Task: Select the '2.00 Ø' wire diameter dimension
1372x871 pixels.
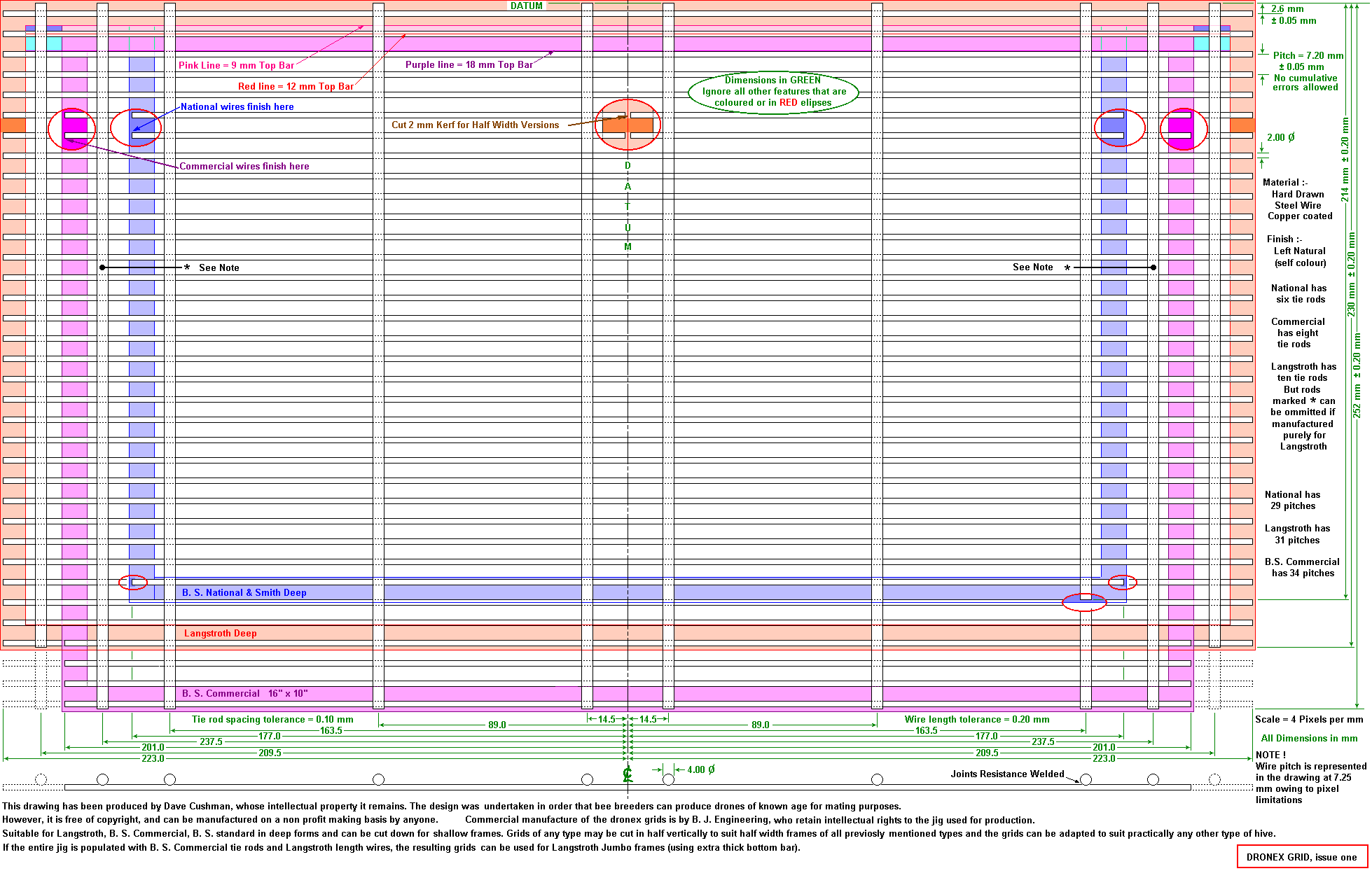Action: [1280, 137]
